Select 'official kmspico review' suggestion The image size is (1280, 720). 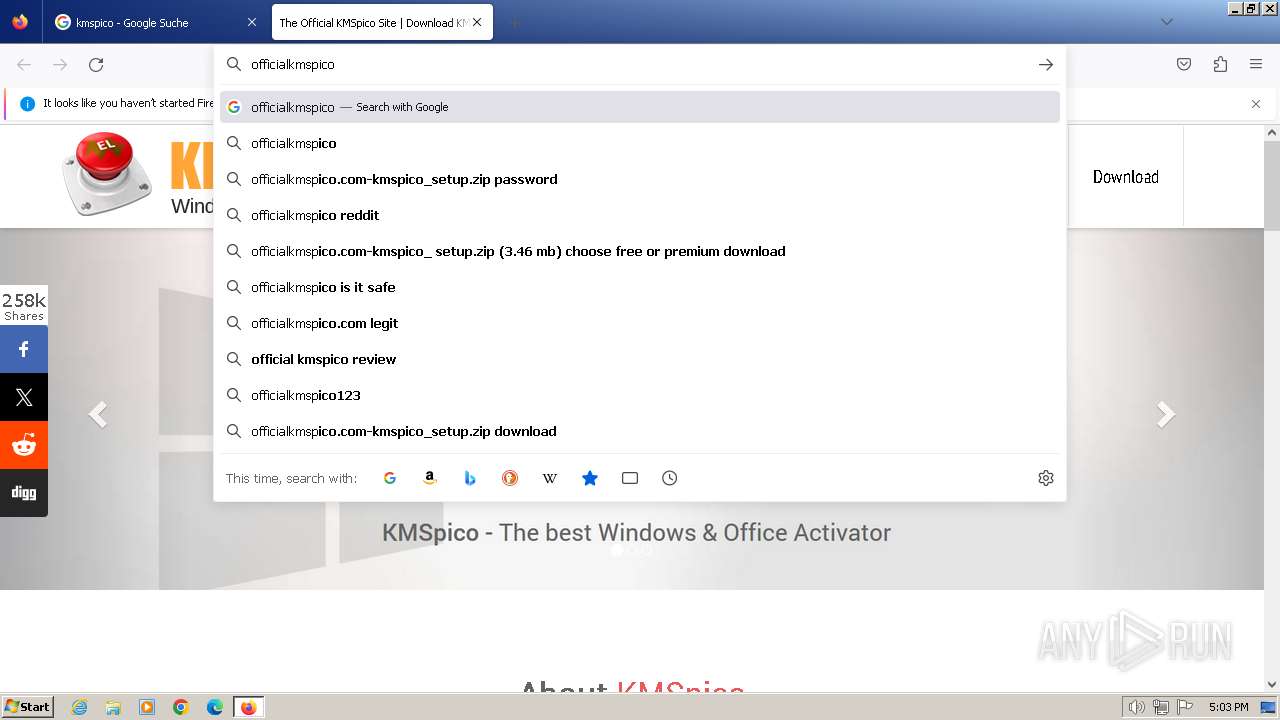(x=640, y=359)
